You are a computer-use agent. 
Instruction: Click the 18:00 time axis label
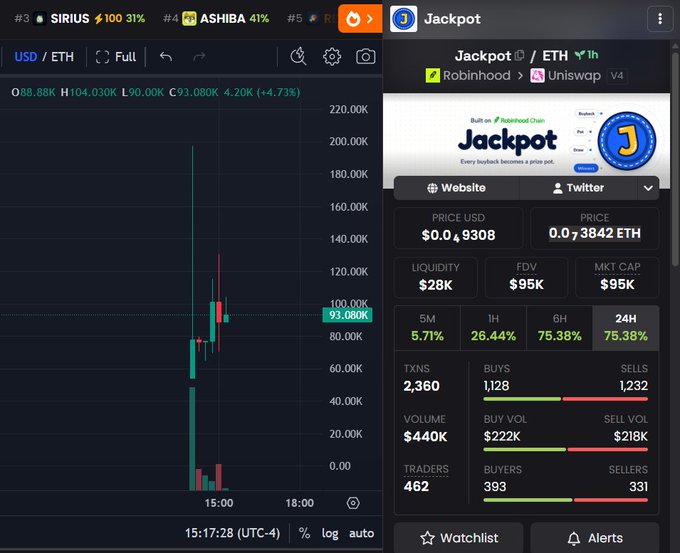[x=300, y=503]
